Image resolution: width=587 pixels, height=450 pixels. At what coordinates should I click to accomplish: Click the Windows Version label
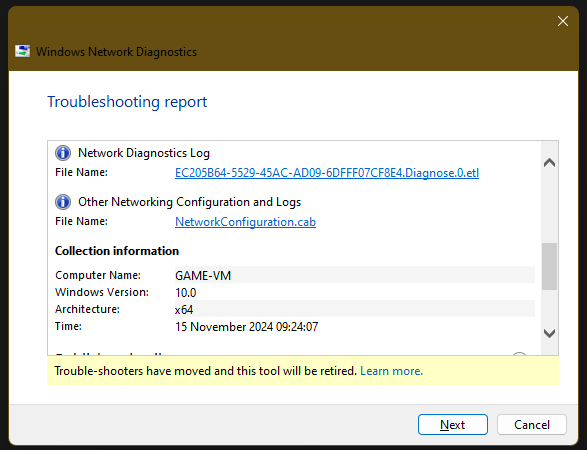(102, 292)
